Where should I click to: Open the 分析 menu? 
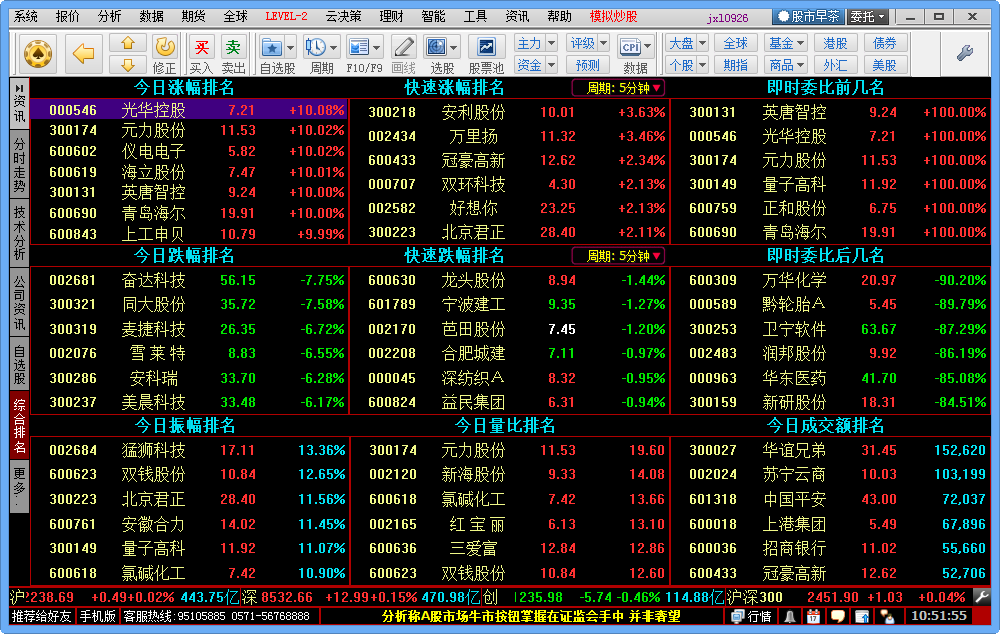pyautogui.click(x=110, y=17)
